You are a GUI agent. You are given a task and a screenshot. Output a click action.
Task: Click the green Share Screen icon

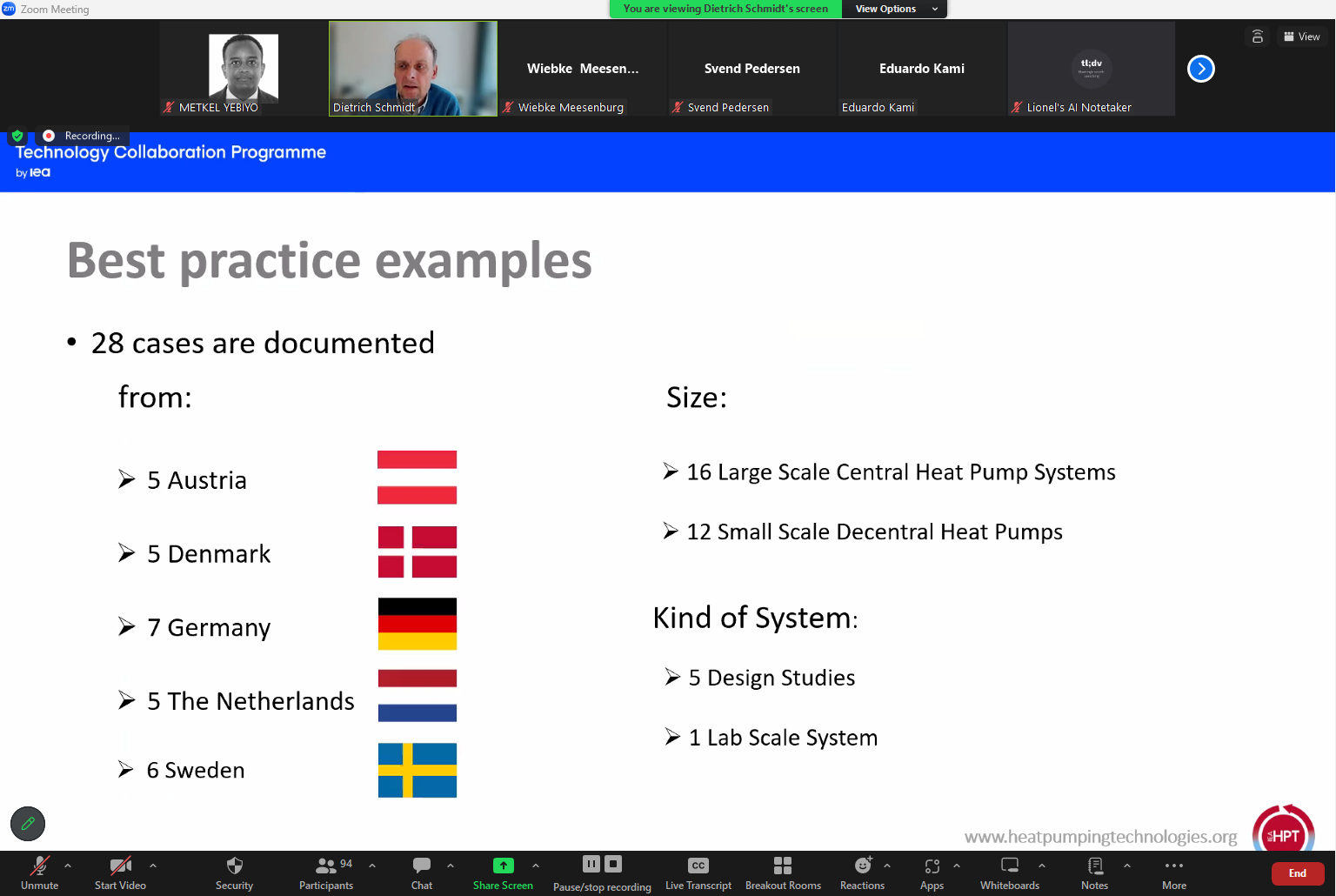coord(503,866)
